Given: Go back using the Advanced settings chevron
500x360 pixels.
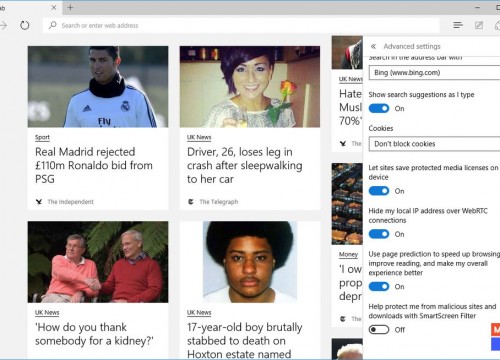Looking at the screenshot, I should 373,46.
